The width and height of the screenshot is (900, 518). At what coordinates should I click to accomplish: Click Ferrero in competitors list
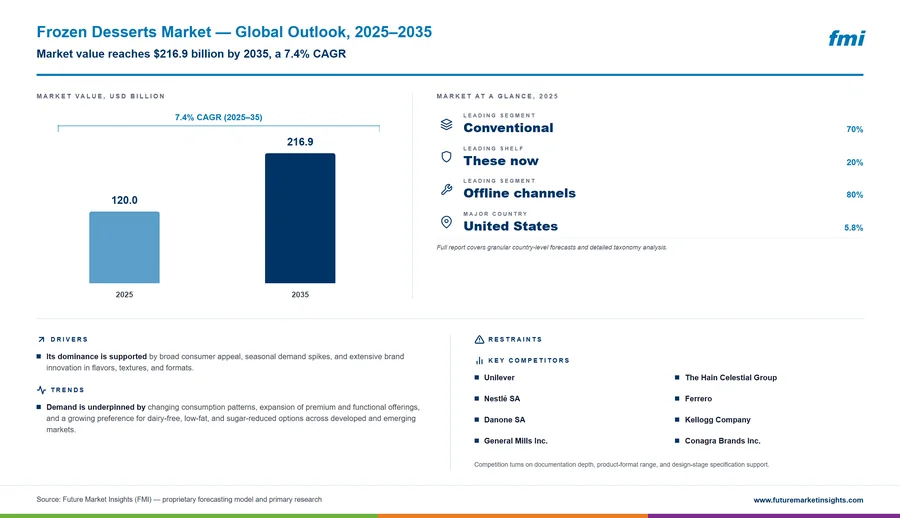pos(698,399)
